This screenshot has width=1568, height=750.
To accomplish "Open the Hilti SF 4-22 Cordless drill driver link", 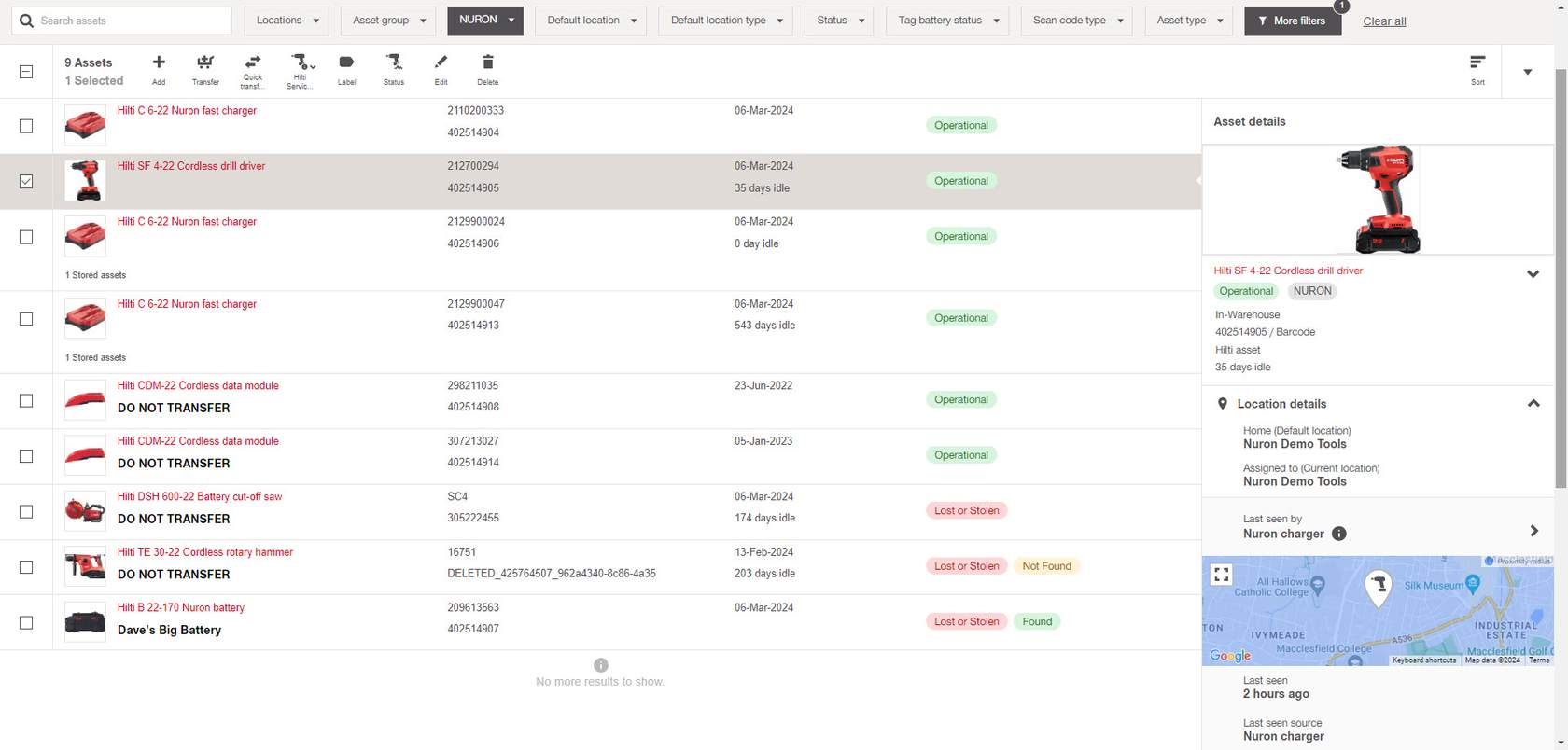I will click(x=191, y=166).
